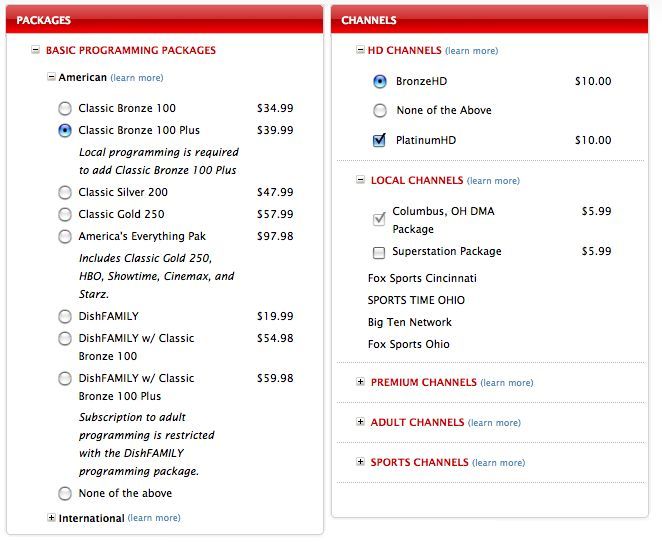The image size is (662, 542).
Task: Click the $47.99 Classic Silver 200 price
Action: tap(275, 192)
